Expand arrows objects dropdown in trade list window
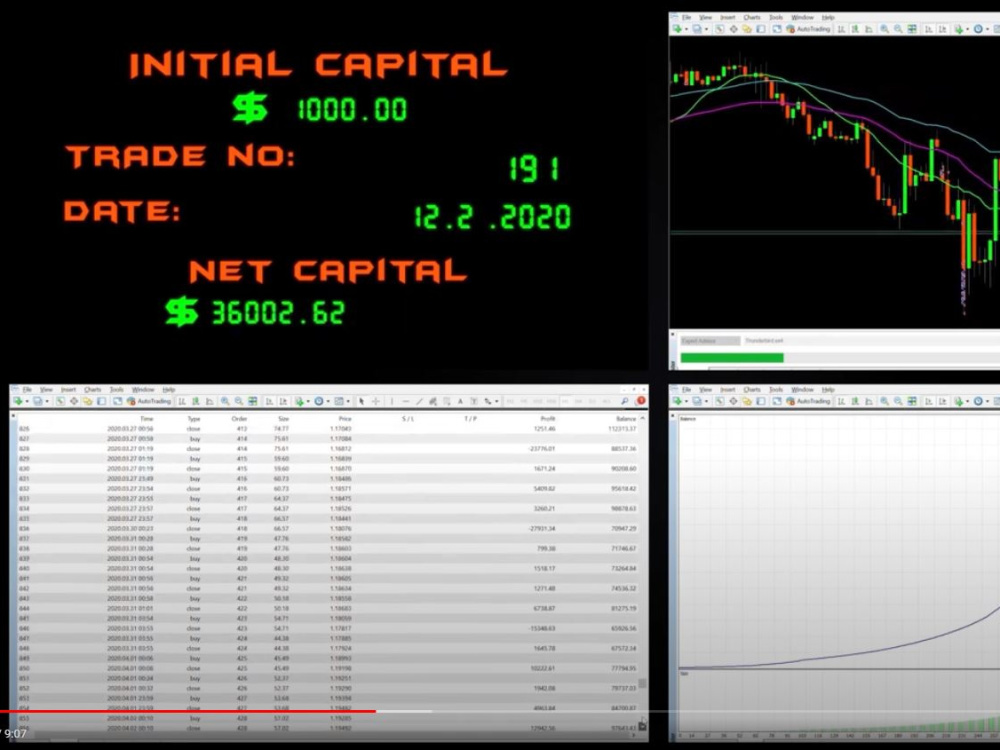Image resolution: width=1000 pixels, height=750 pixels. pyautogui.click(x=496, y=401)
